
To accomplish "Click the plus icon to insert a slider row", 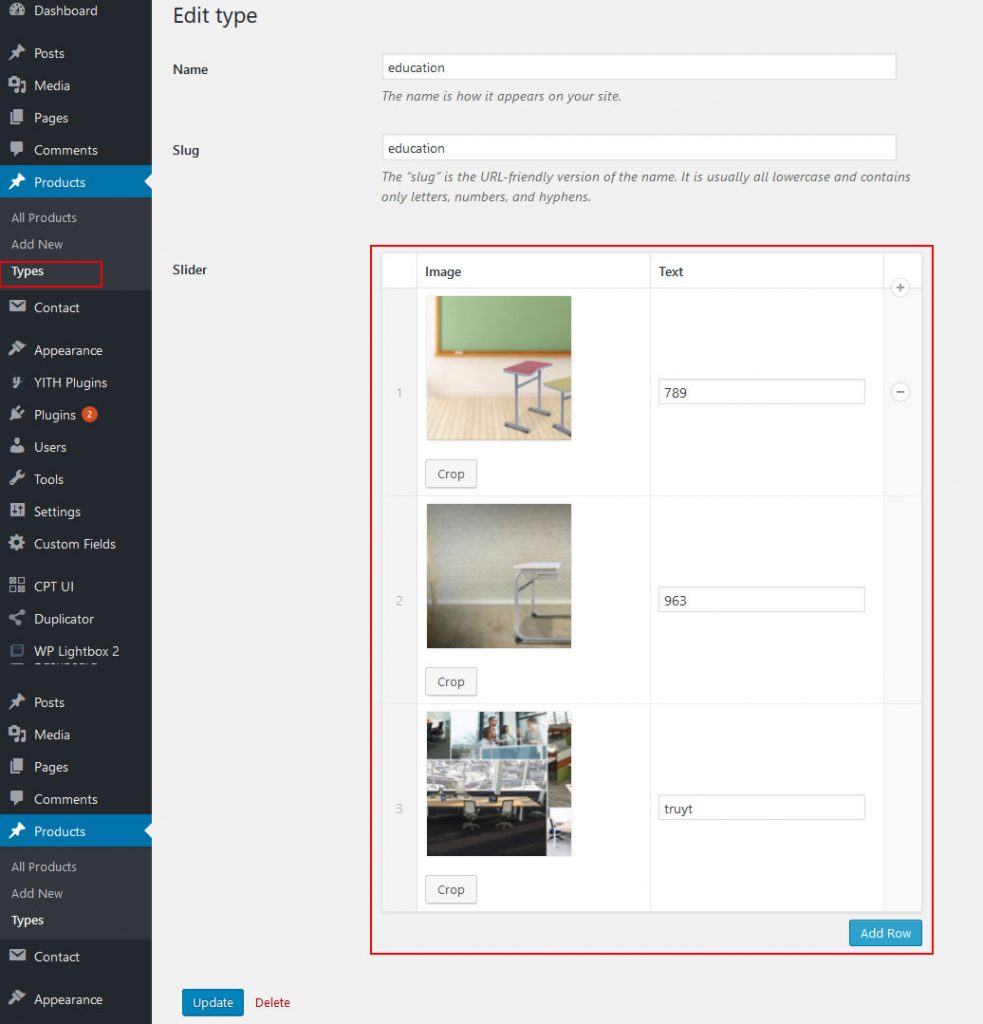I will click(x=900, y=287).
